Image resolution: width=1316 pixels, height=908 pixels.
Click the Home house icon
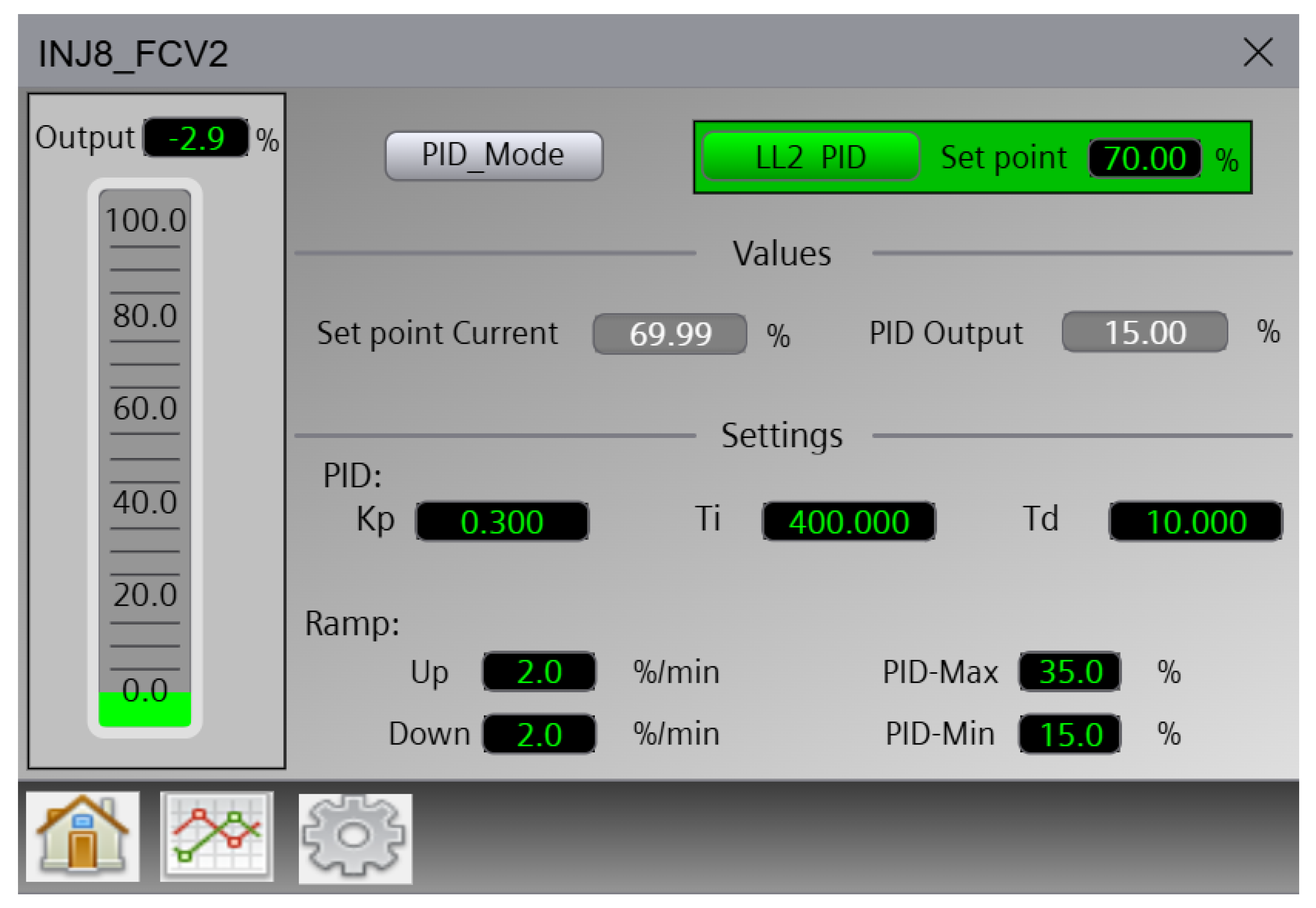pyautogui.click(x=83, y=836)
